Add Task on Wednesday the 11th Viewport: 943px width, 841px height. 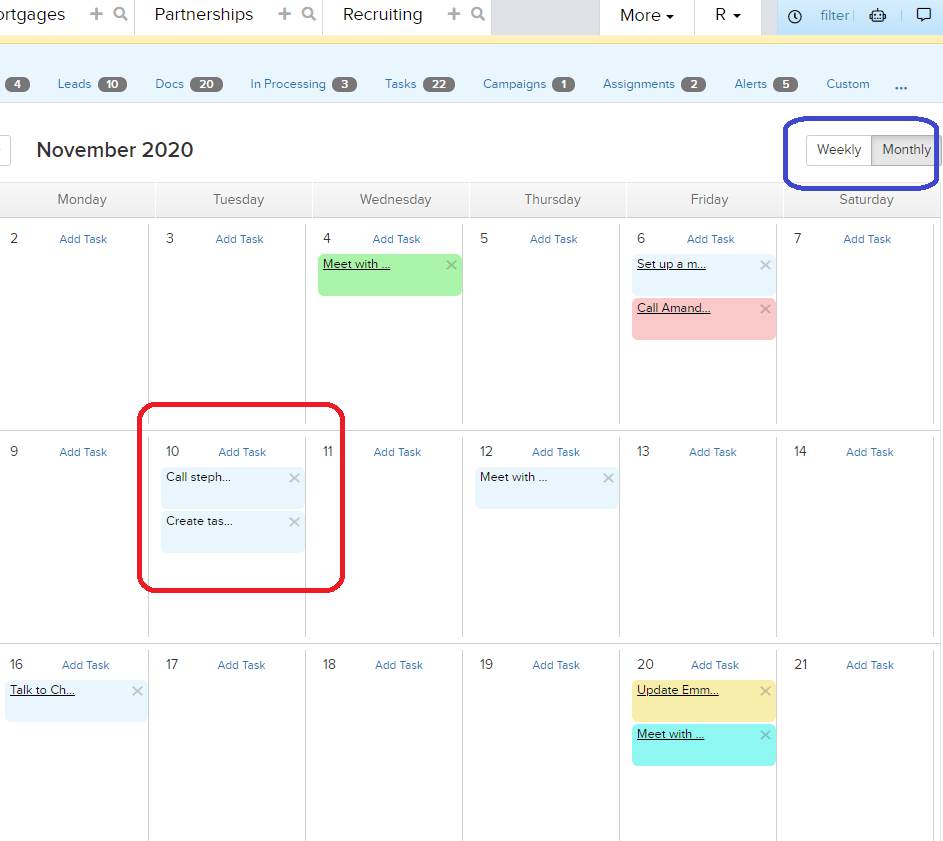397,452
